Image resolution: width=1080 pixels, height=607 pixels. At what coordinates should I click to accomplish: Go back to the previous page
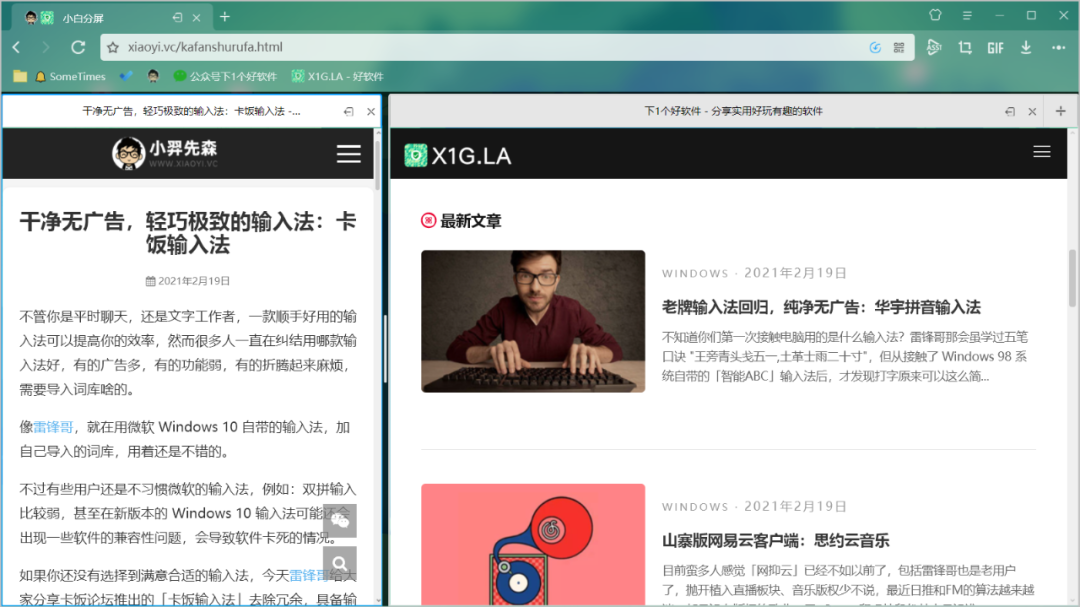click(17, 47)
